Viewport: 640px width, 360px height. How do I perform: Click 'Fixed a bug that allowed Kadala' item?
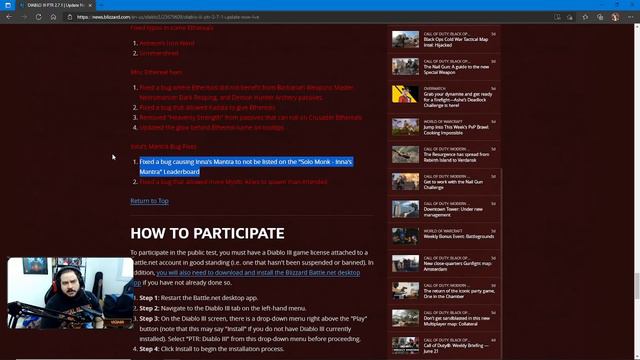[x=207, y=107]
